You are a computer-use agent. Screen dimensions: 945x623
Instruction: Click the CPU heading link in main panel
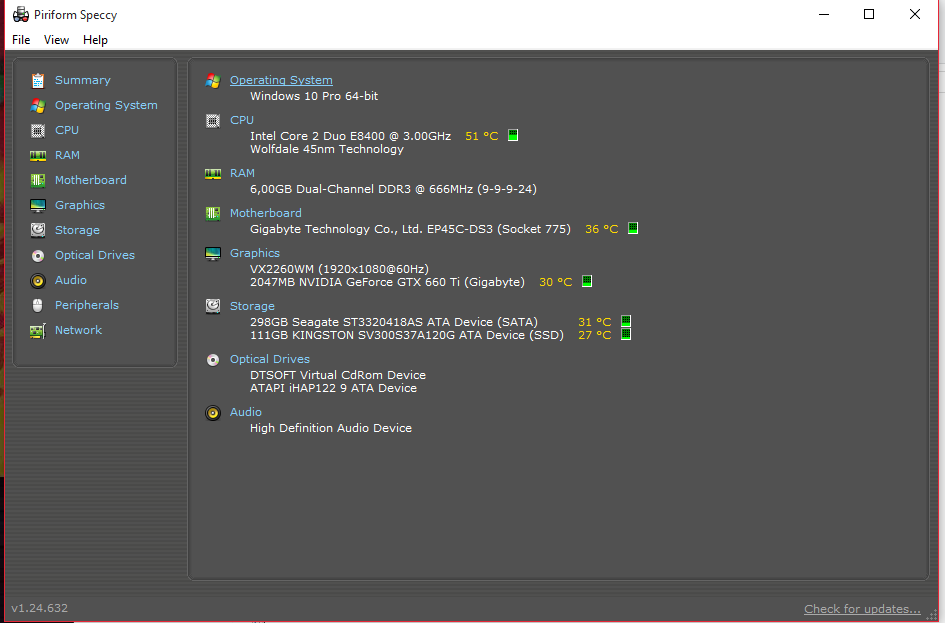(242, 120)
